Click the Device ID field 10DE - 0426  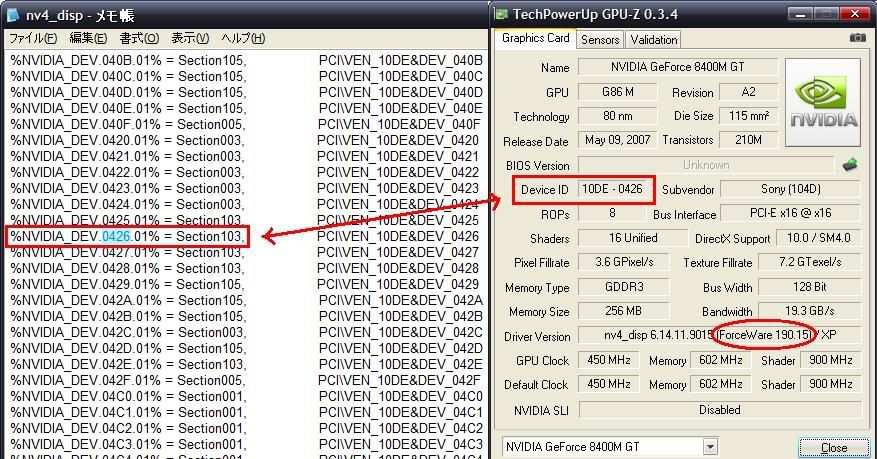coord(612,189)
